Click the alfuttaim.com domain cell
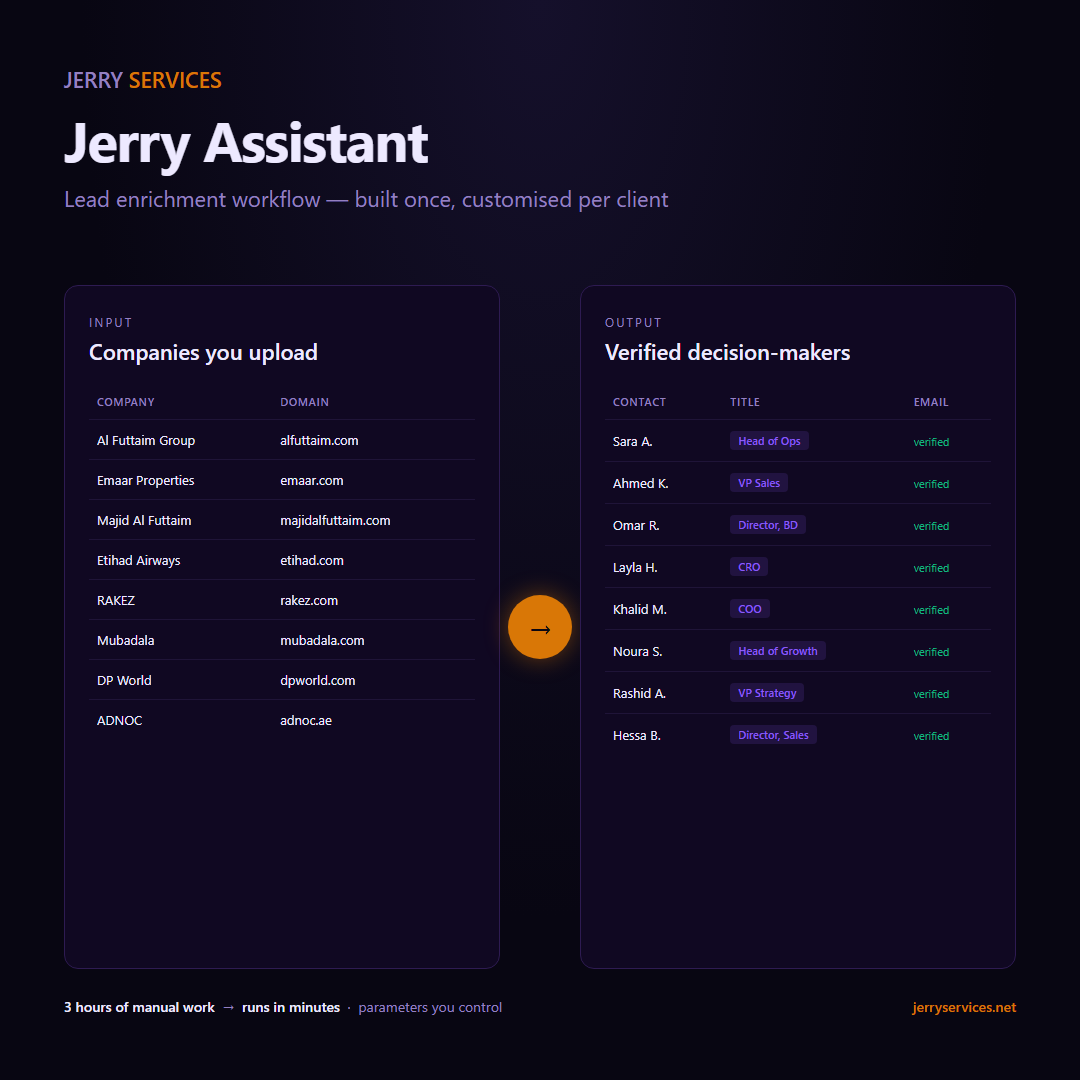Image resolution: width=1080 pixels, height=1080 pixels. click(x=319, y=440)
